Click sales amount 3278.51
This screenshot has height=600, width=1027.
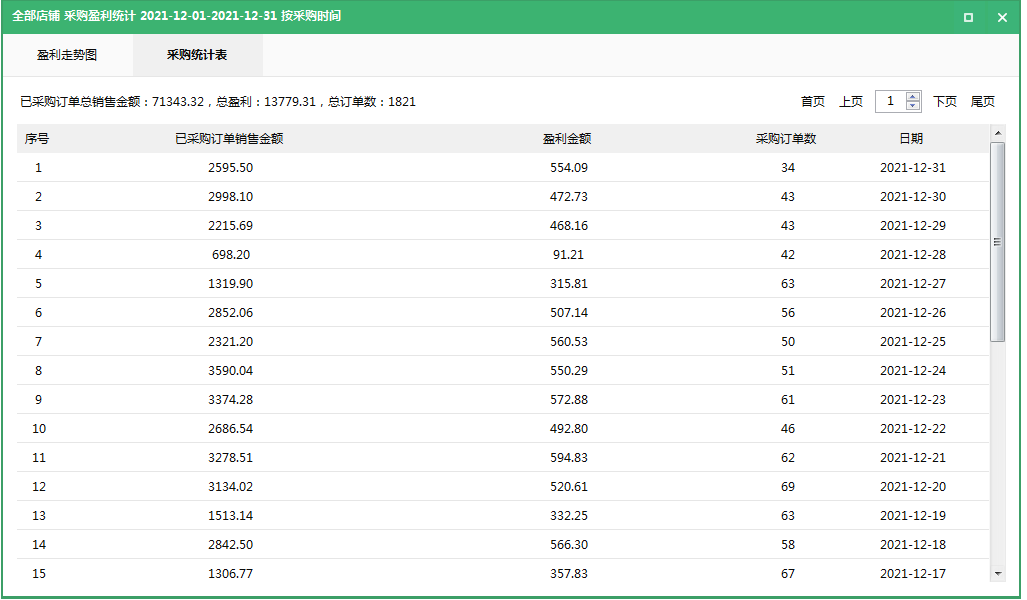231,457
